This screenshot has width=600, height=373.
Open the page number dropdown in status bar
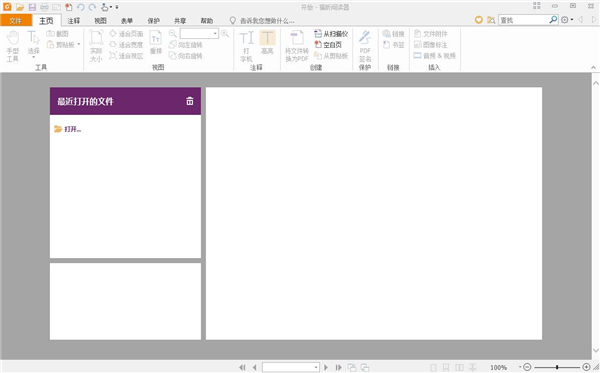[x=316, y=367]
